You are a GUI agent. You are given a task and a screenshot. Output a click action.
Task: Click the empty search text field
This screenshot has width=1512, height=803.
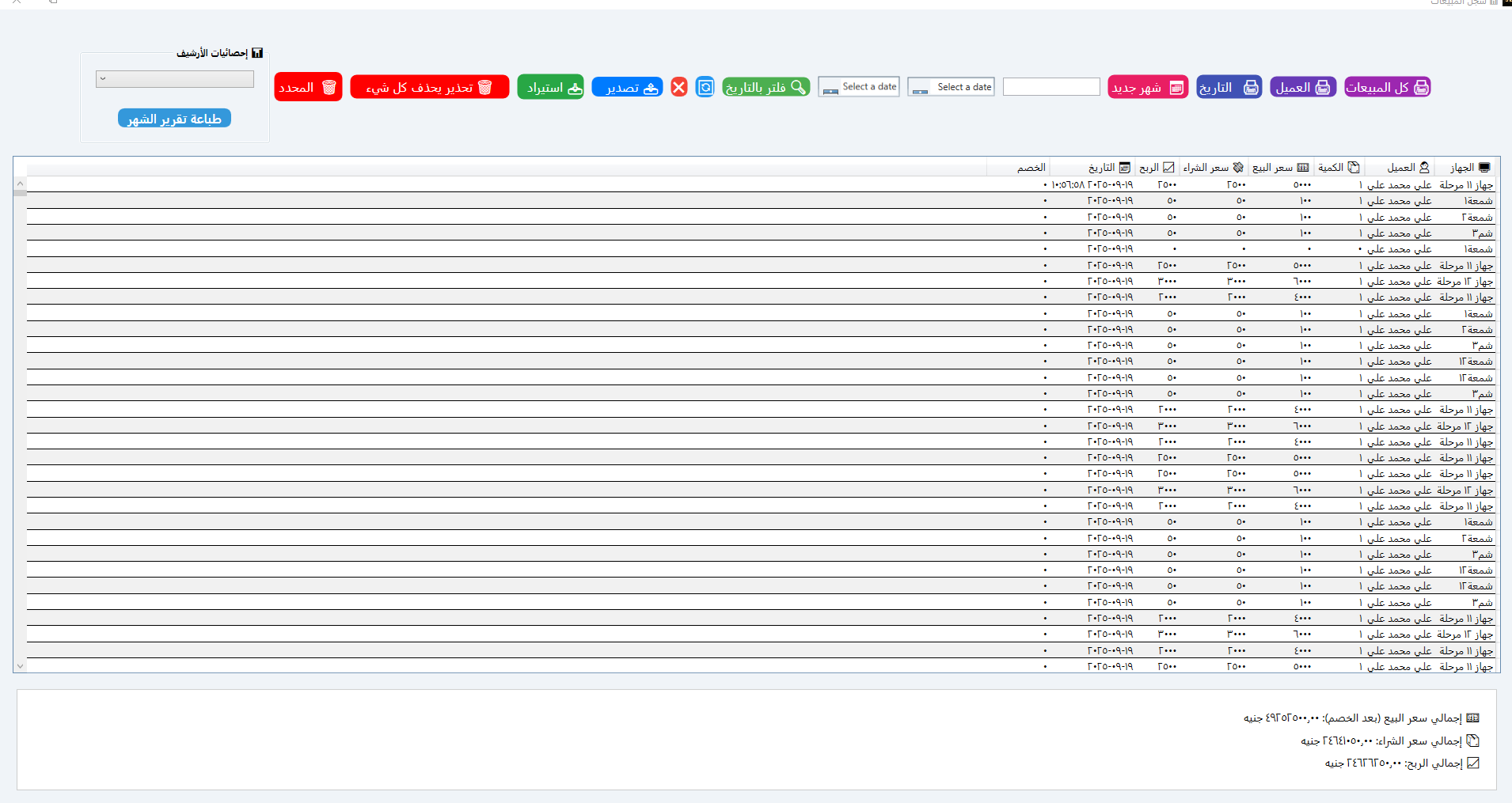pos(1051,87)
